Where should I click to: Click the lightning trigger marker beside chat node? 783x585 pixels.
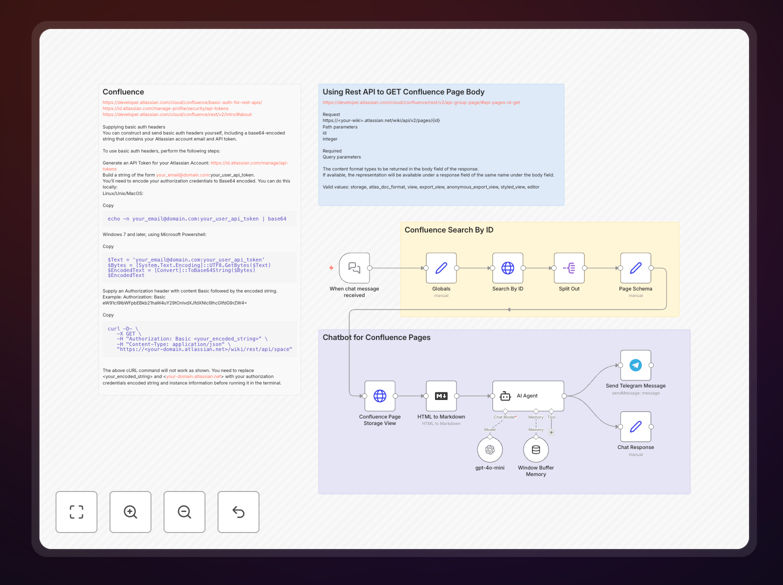[x=331, y=268]
